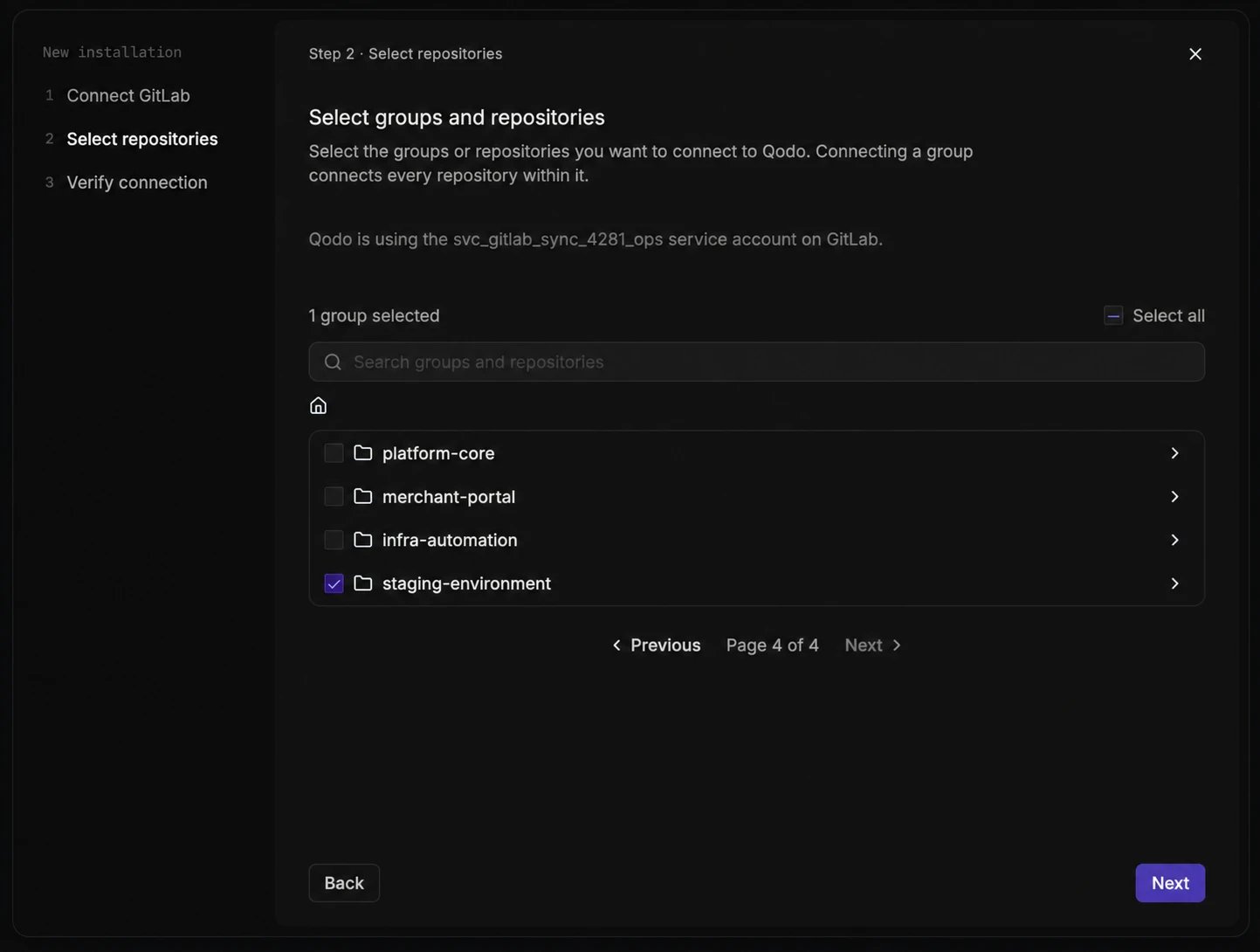Image resolution: width=1260 pixels, height=952 pixels.
Task: Click the platform-core group name
Action: pos(438,453)
